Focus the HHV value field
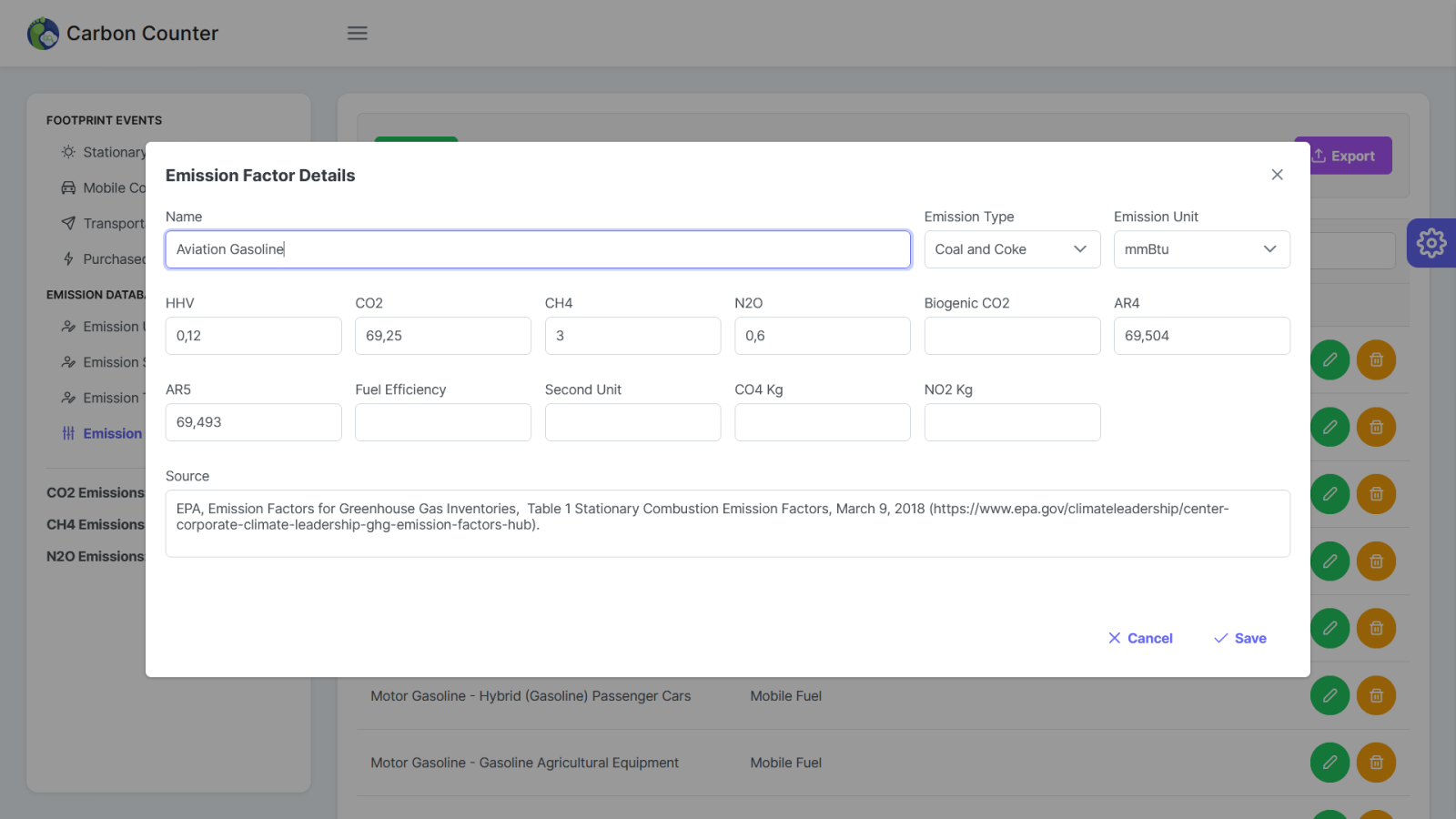 tap(253, 336)
